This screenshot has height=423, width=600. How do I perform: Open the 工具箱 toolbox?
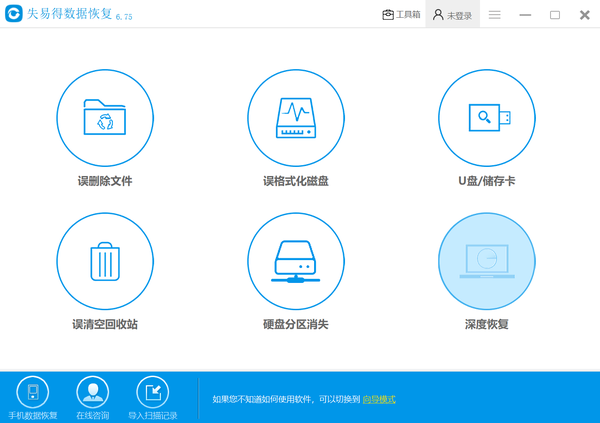click(x=401, y=15)
